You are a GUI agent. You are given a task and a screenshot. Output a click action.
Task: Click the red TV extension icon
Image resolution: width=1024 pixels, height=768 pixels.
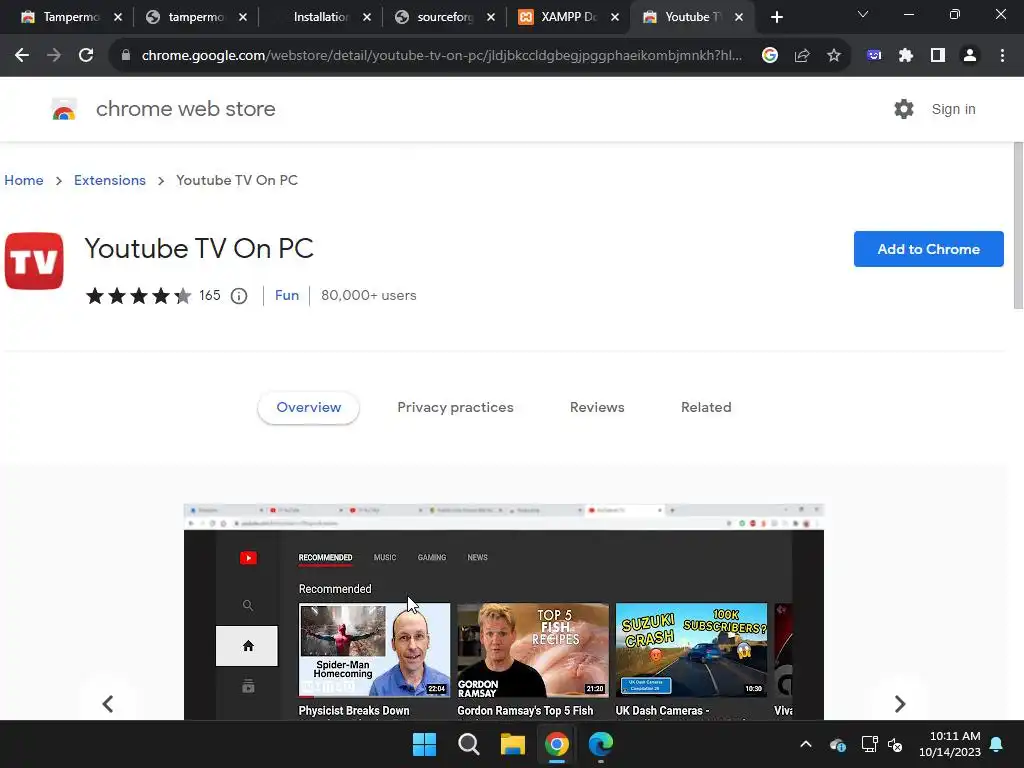34,261
